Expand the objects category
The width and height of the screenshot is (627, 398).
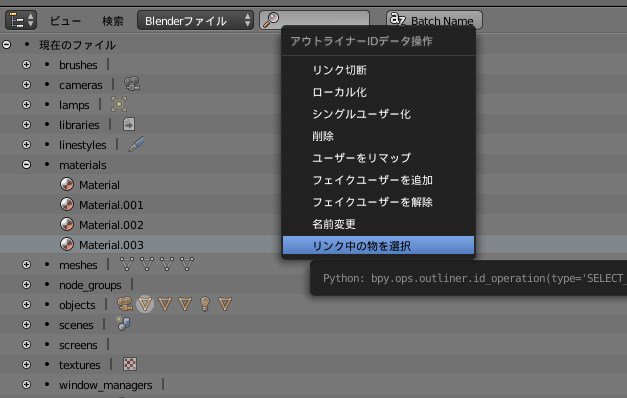(x=26, y=304)
